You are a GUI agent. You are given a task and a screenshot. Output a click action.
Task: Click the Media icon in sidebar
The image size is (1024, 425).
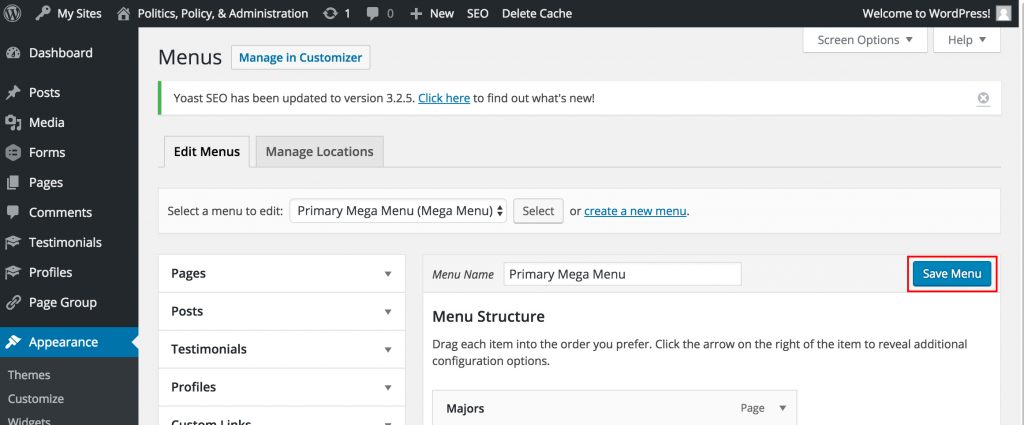13,123
